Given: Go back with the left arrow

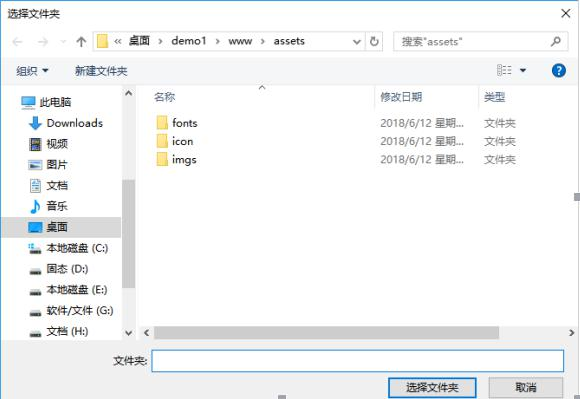Looking at the screenshot, I should 17,42.
